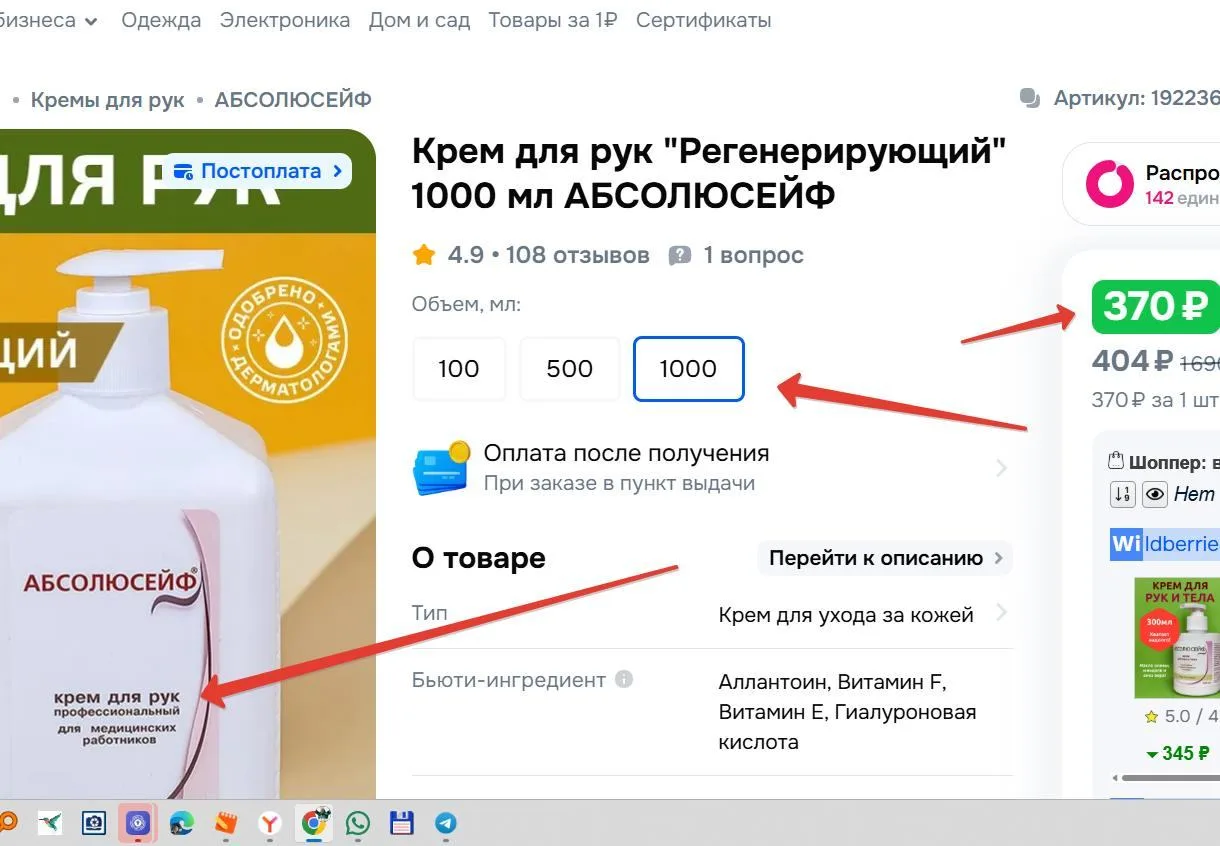The height and width of the screenshot is (846, 1220).
Task: Launch Yandex Browser from the taskbar
Action: [x=270, y=823]
